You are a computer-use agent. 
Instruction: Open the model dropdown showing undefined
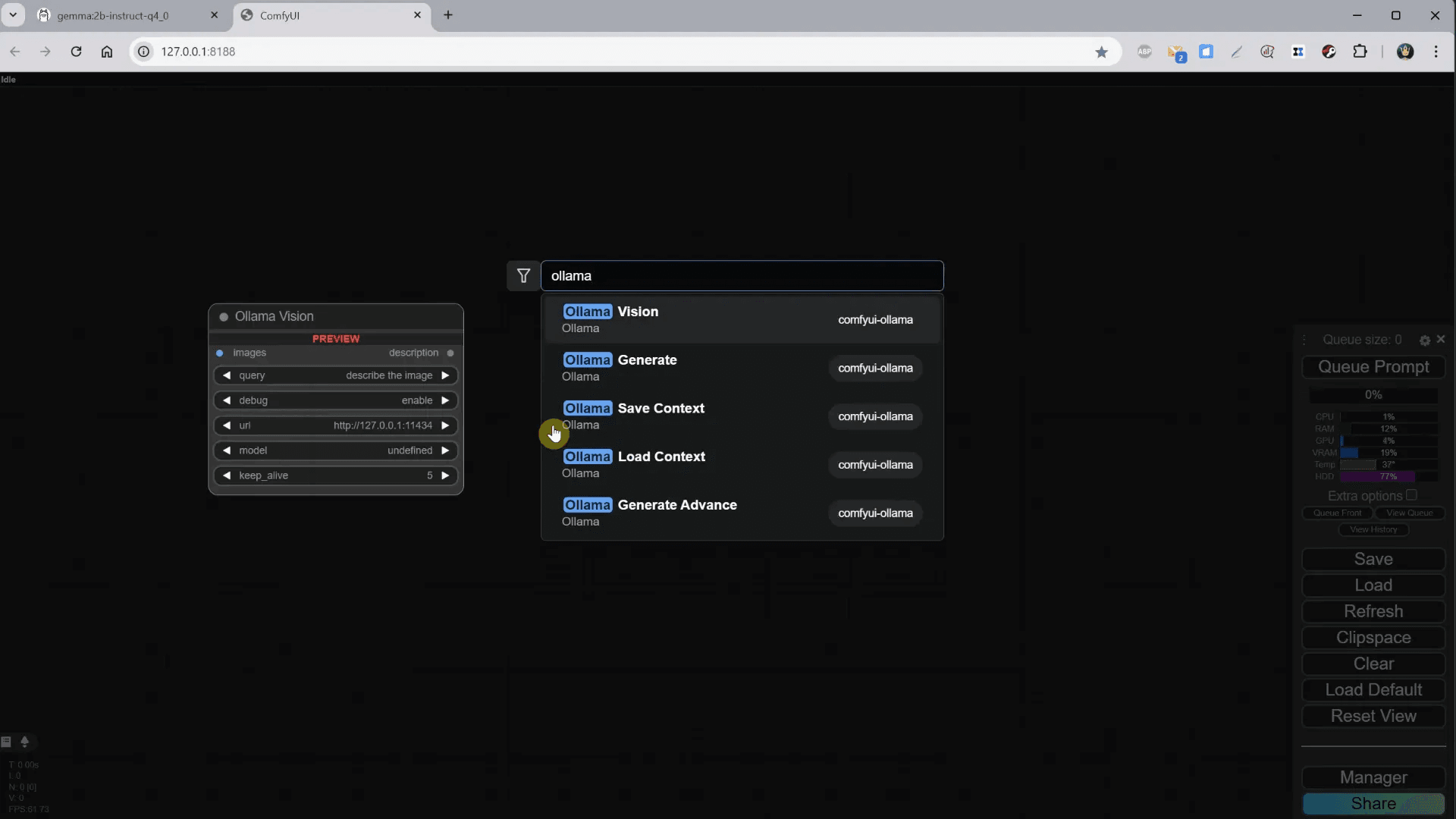pos(335,450)
